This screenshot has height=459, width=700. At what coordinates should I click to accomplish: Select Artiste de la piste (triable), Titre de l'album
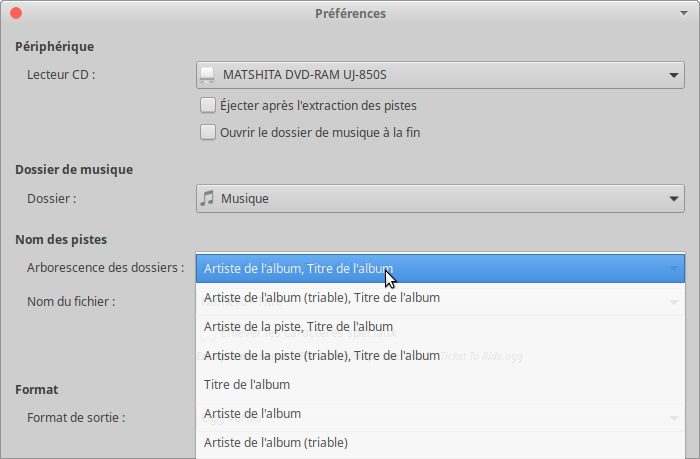coord(440,355)
